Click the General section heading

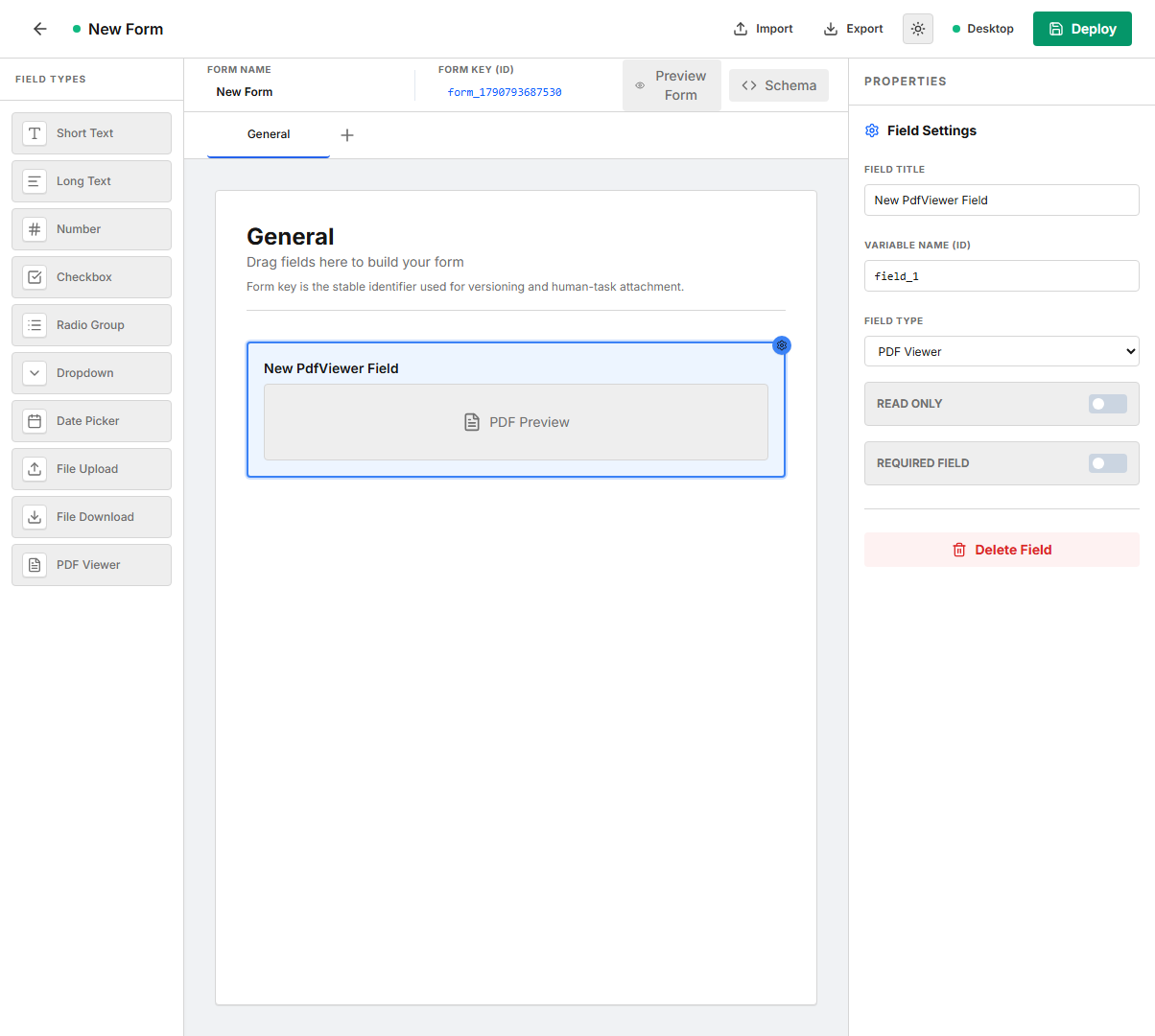pos(291,237)
